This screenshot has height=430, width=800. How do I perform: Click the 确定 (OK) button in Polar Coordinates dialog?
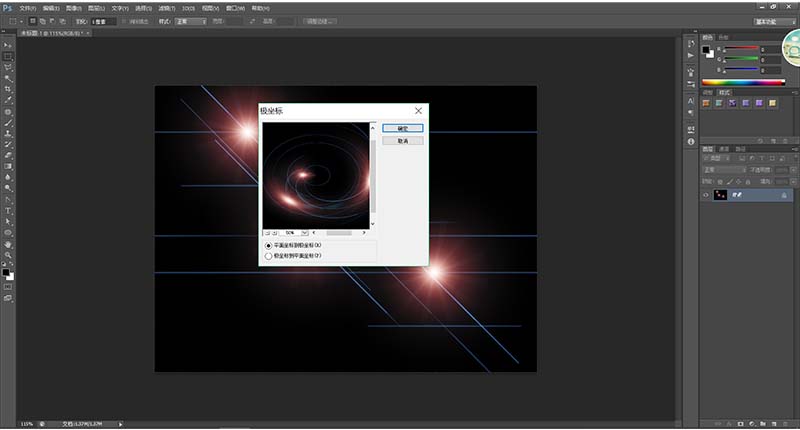(x=402, y=128)
